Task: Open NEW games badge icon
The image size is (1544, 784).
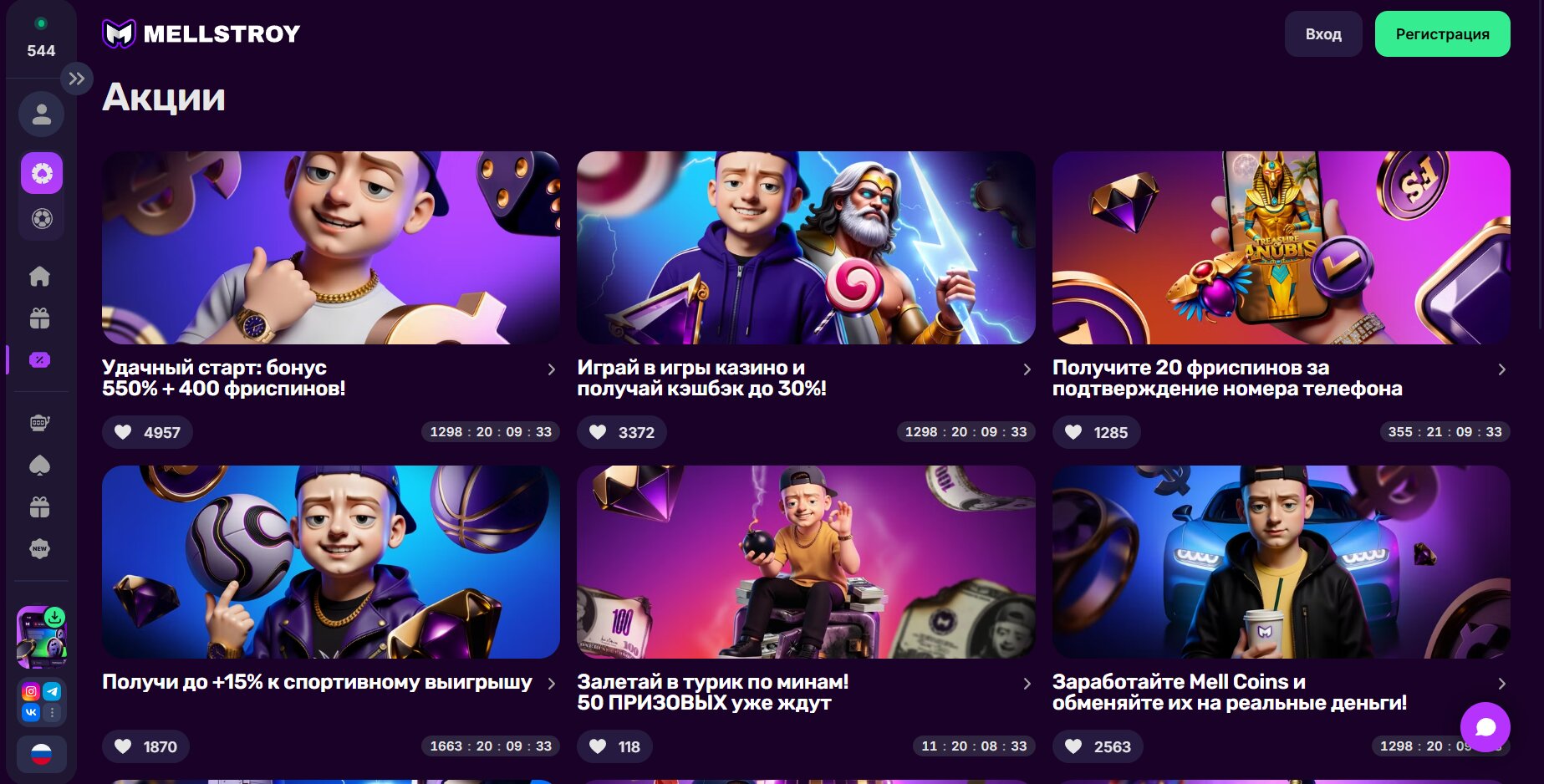Action: (x=40, y=549)
